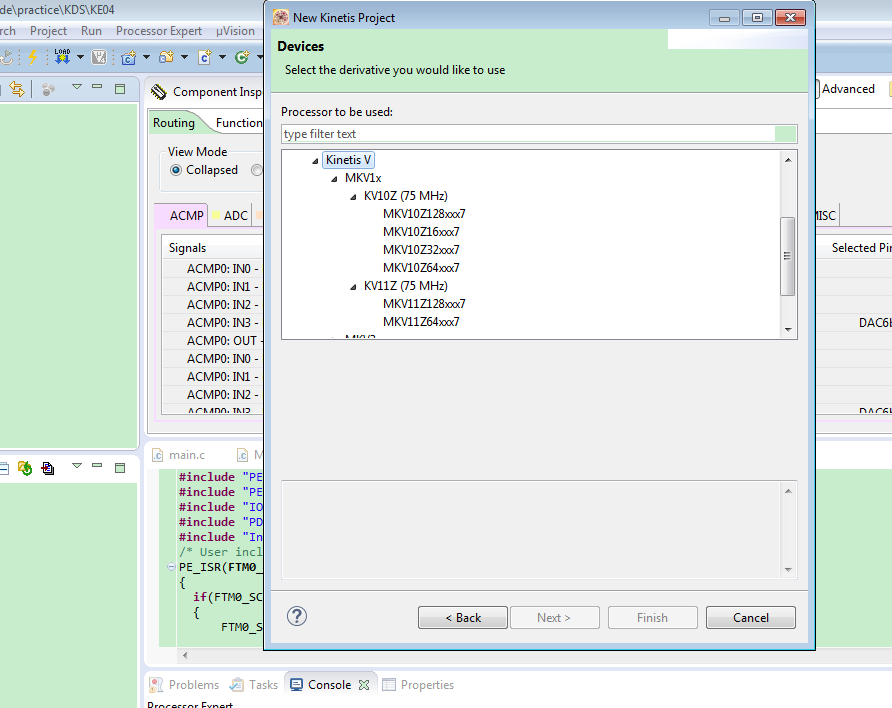Open dropdown arrow next to LOAD icon
The image size is (892, 708).
80,57
